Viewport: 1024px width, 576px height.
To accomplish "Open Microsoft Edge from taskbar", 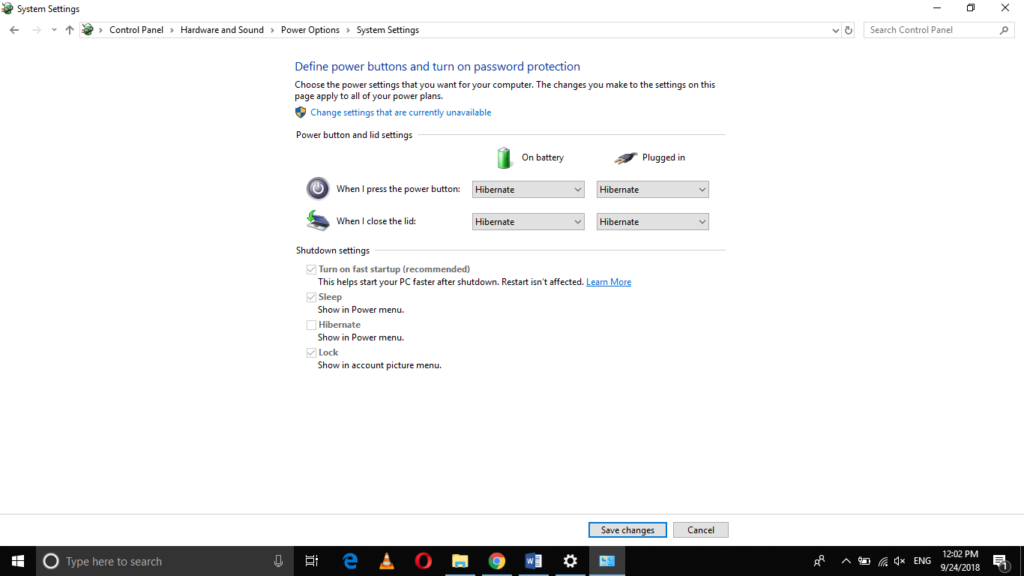I will coord(350,561).
